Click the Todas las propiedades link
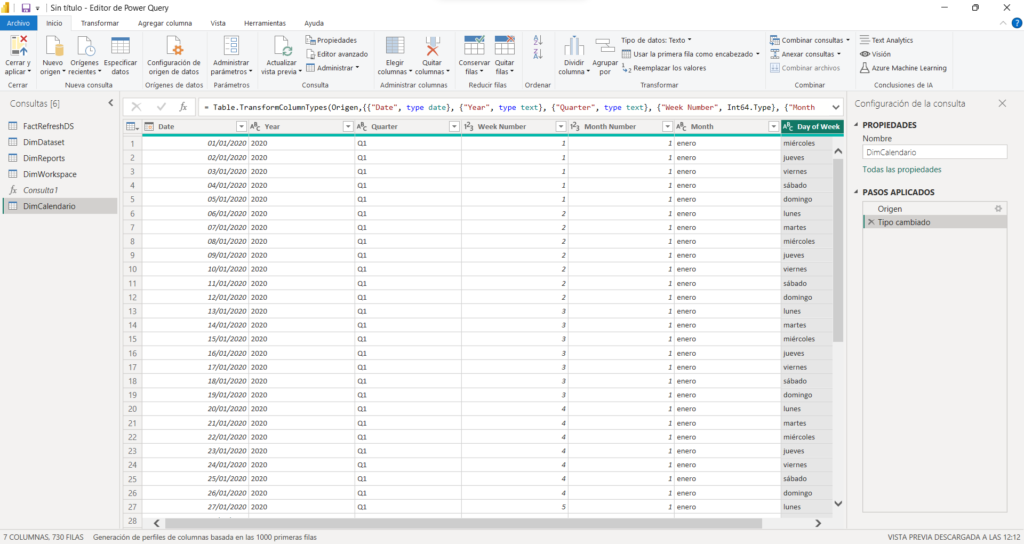The width and height of the screenshot is (1024, 544). [901, 170]
